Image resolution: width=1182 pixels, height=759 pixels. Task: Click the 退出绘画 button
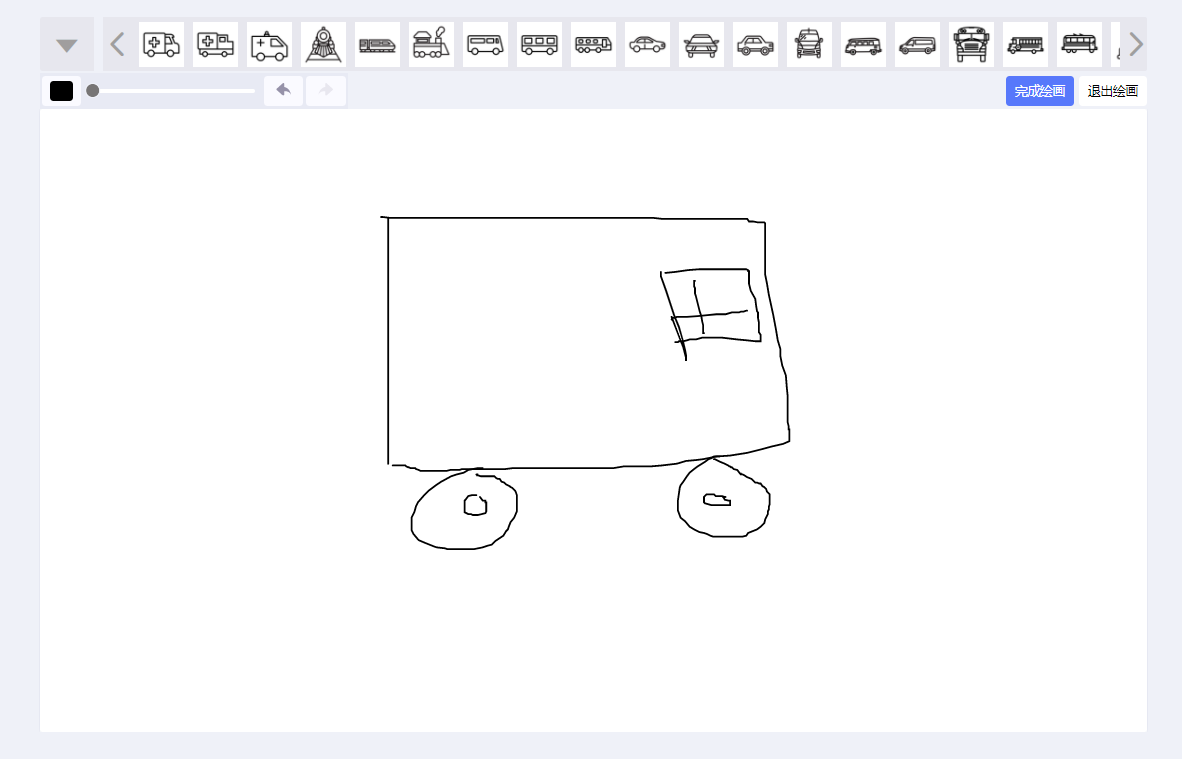(x=1112, y=91)
